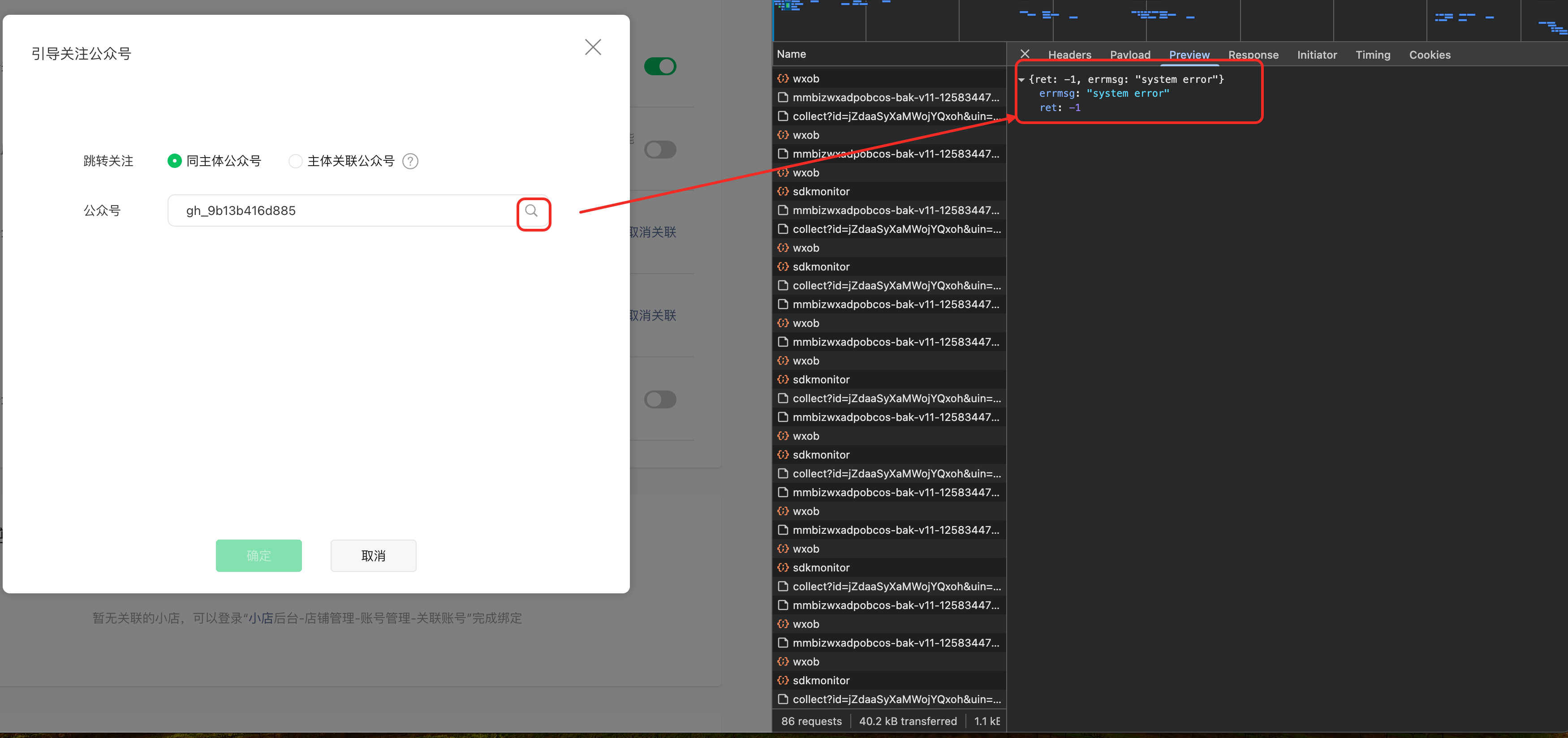This screenshot has width=1568, height=738.
Task: Choose 主体关联公众号 radio option
Action: (296, 161)
